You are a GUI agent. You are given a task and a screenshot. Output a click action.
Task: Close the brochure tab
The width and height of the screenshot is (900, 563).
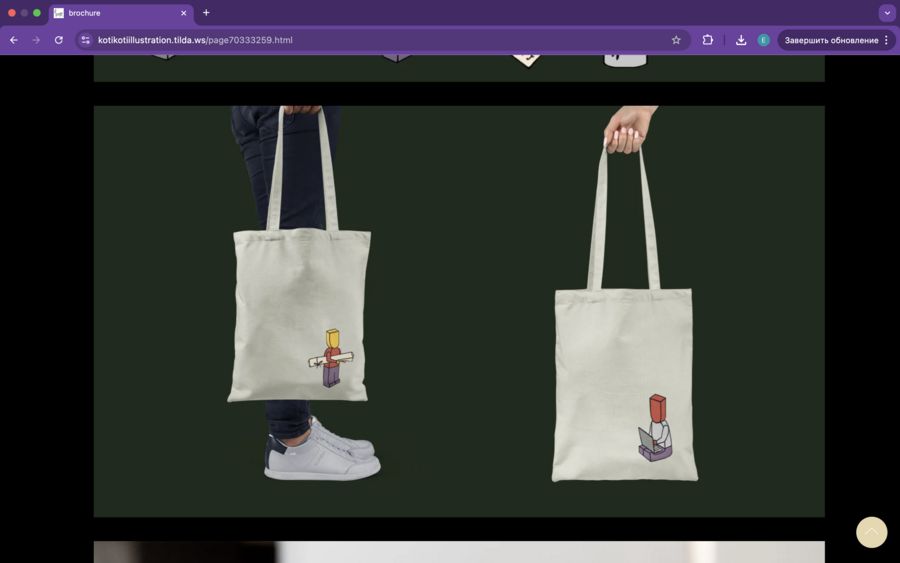click(x=184, y=13)
